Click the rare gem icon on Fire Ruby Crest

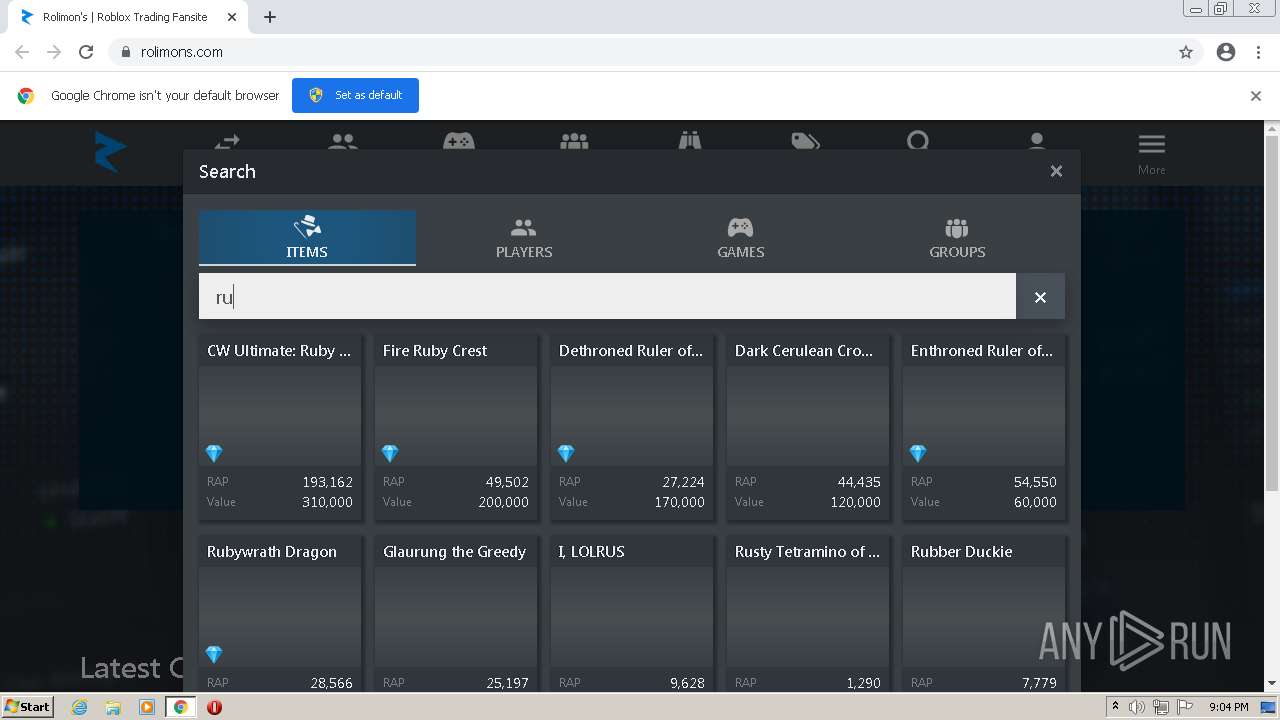click(390, 453)
